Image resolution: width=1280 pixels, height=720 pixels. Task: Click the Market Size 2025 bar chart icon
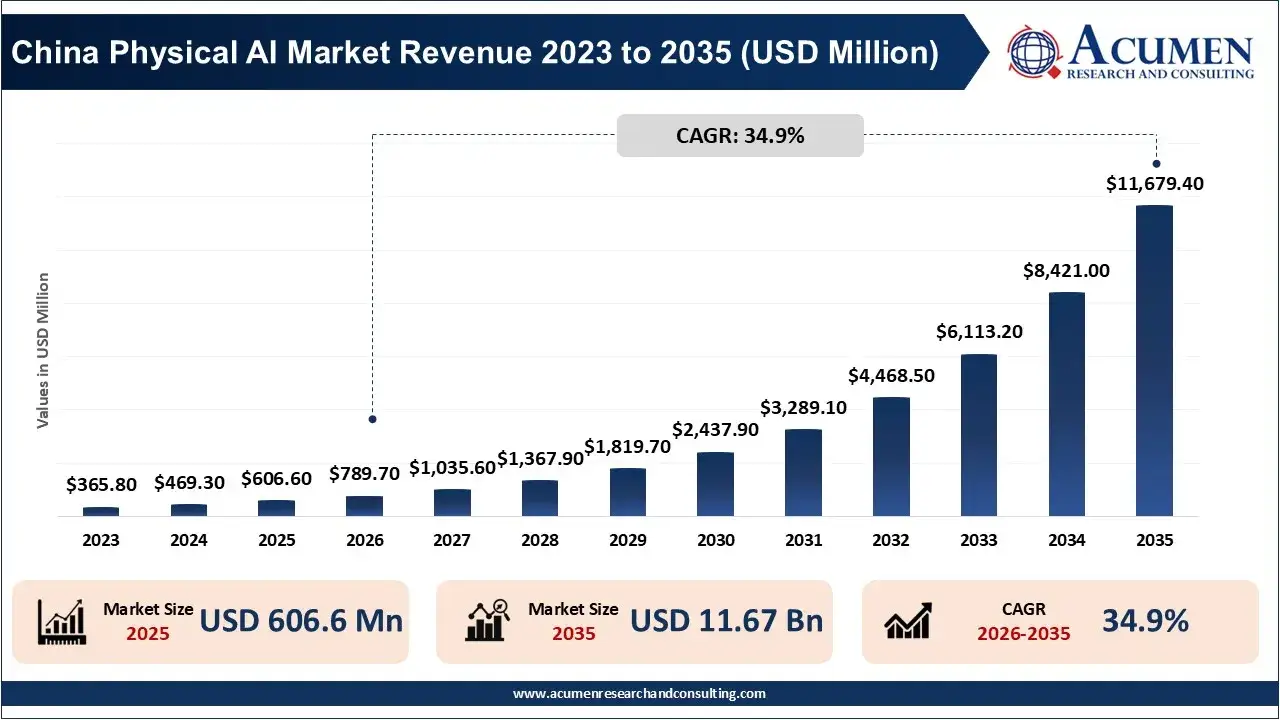(x=61, y=621)
